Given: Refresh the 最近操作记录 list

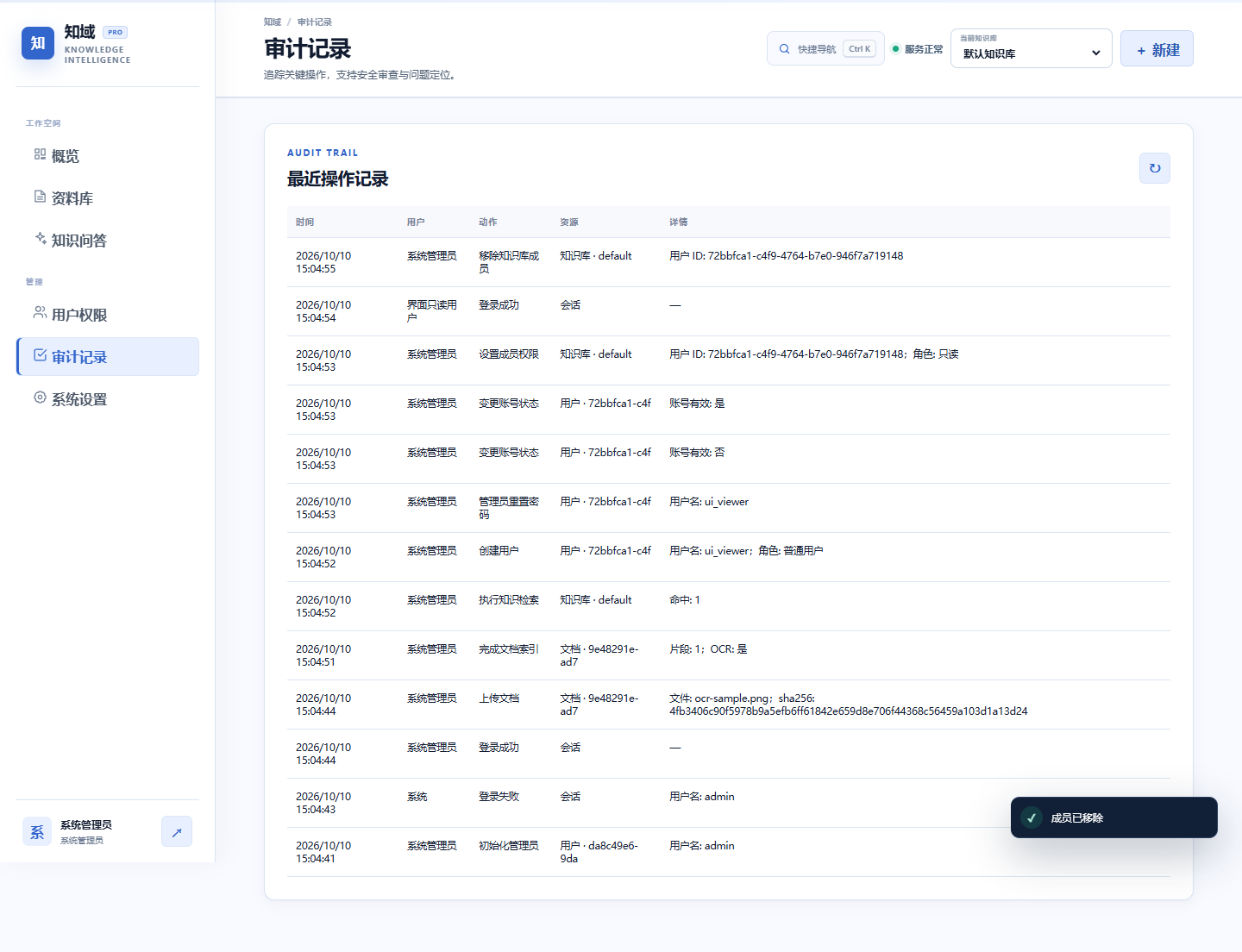Looking at the screenshot, I should 1155,168.
